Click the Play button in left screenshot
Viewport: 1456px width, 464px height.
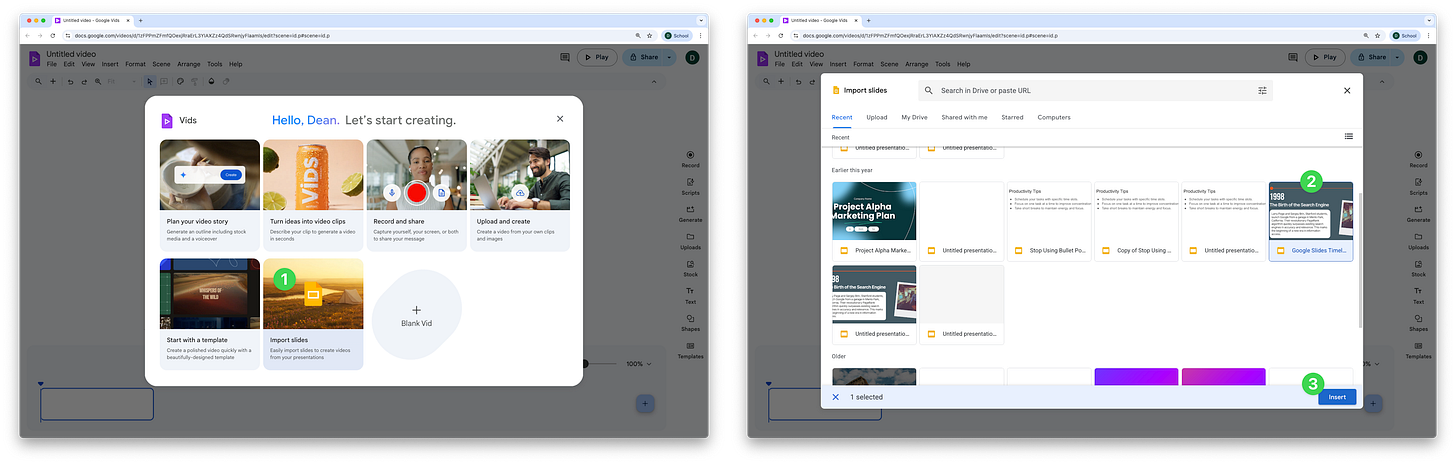pyautogui.click(x=597, y=57)
